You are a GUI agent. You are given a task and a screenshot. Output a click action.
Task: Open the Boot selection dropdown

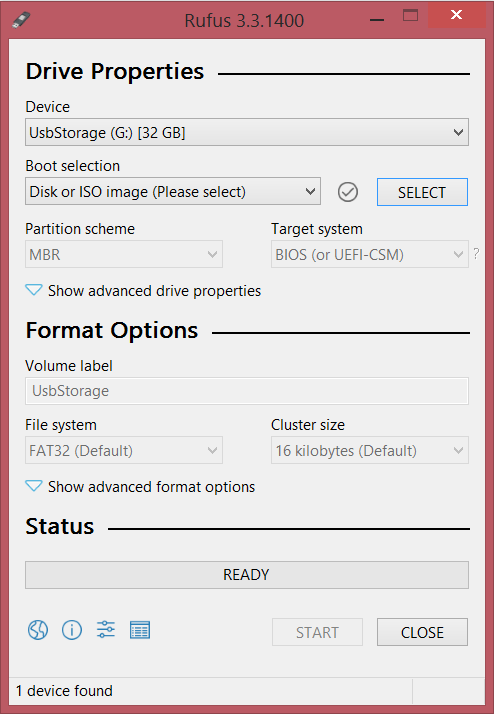pyautogui.click(x=173, y=192)
